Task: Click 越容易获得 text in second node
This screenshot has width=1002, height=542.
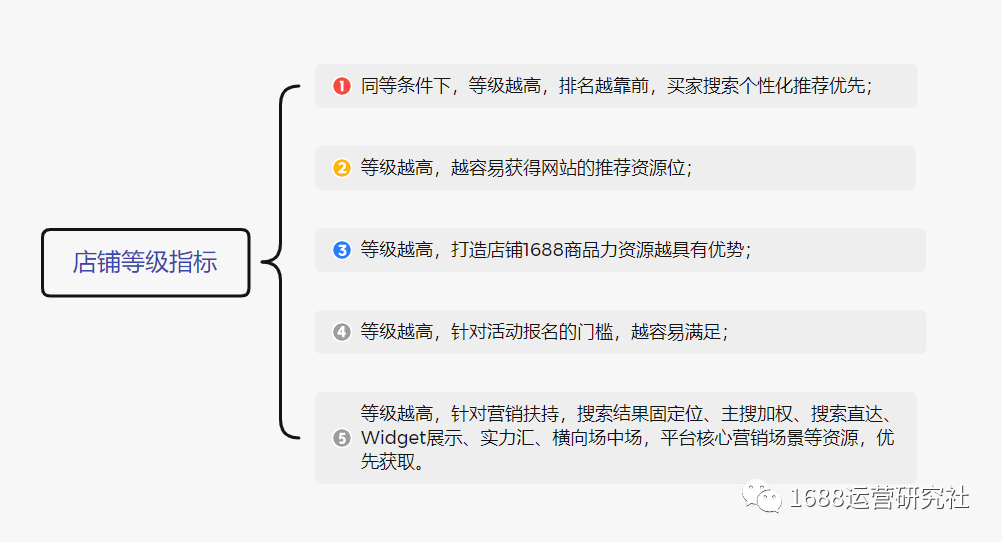Action: point(496,167)
